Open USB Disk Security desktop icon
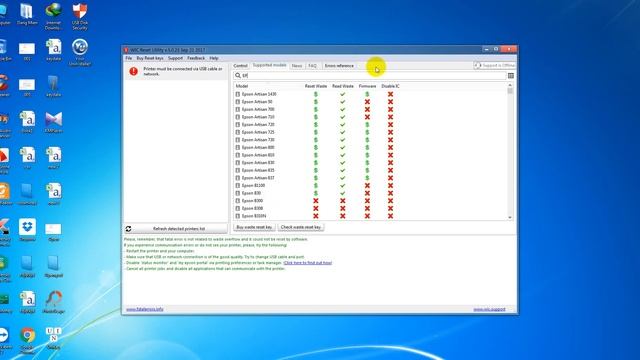 coord(80,16)
